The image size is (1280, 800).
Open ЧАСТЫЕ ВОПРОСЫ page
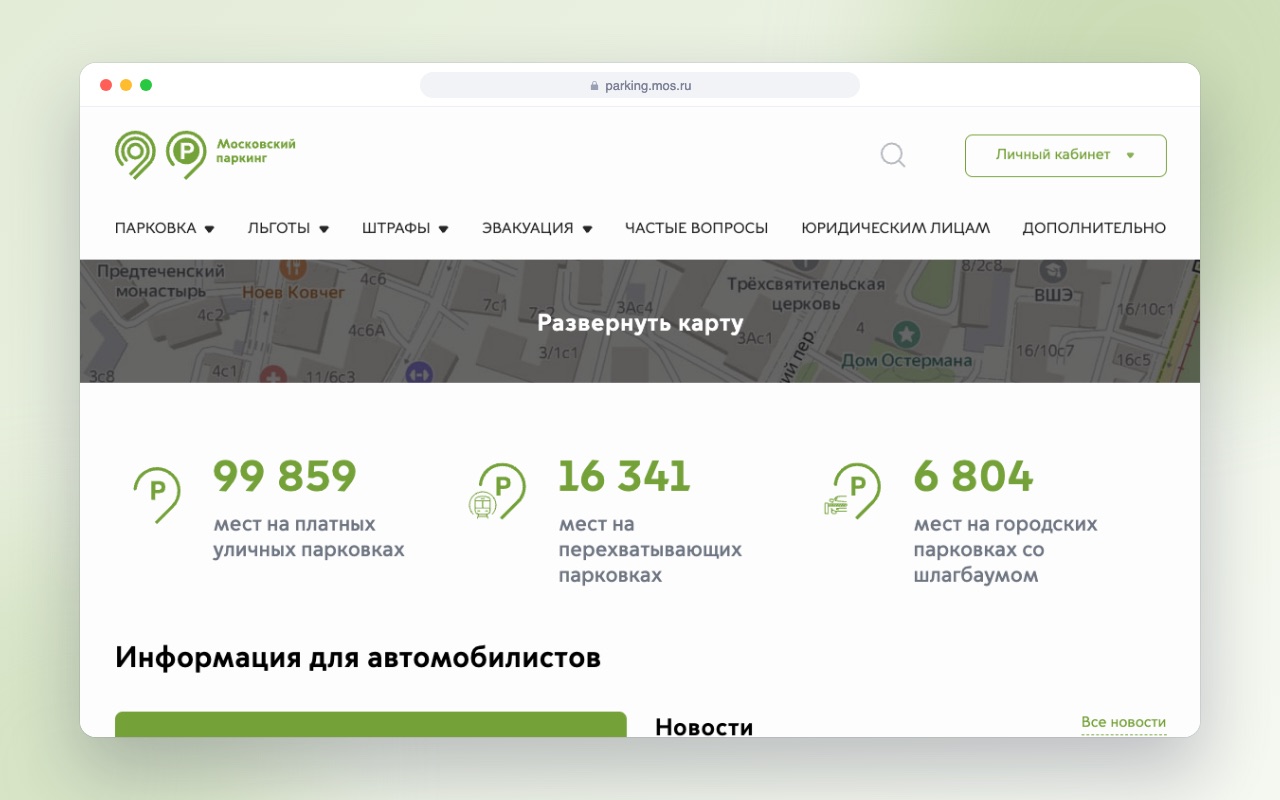696,228
